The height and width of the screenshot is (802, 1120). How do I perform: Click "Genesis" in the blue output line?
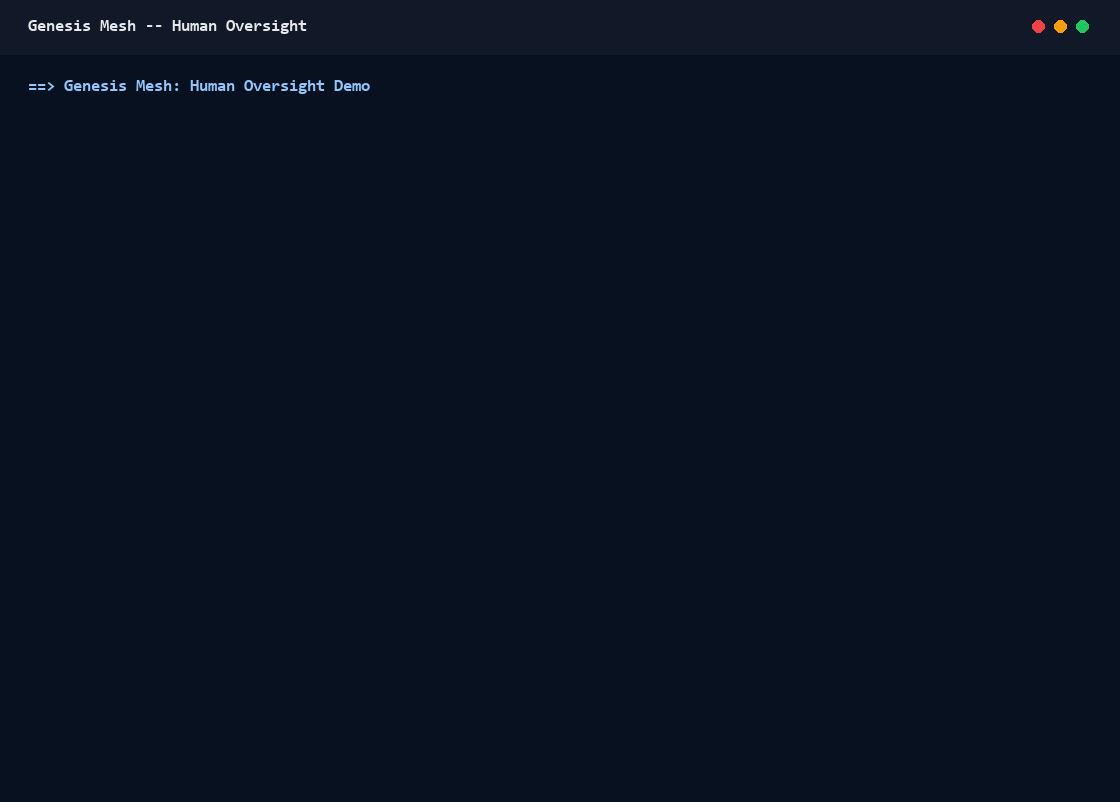point(95,86)
